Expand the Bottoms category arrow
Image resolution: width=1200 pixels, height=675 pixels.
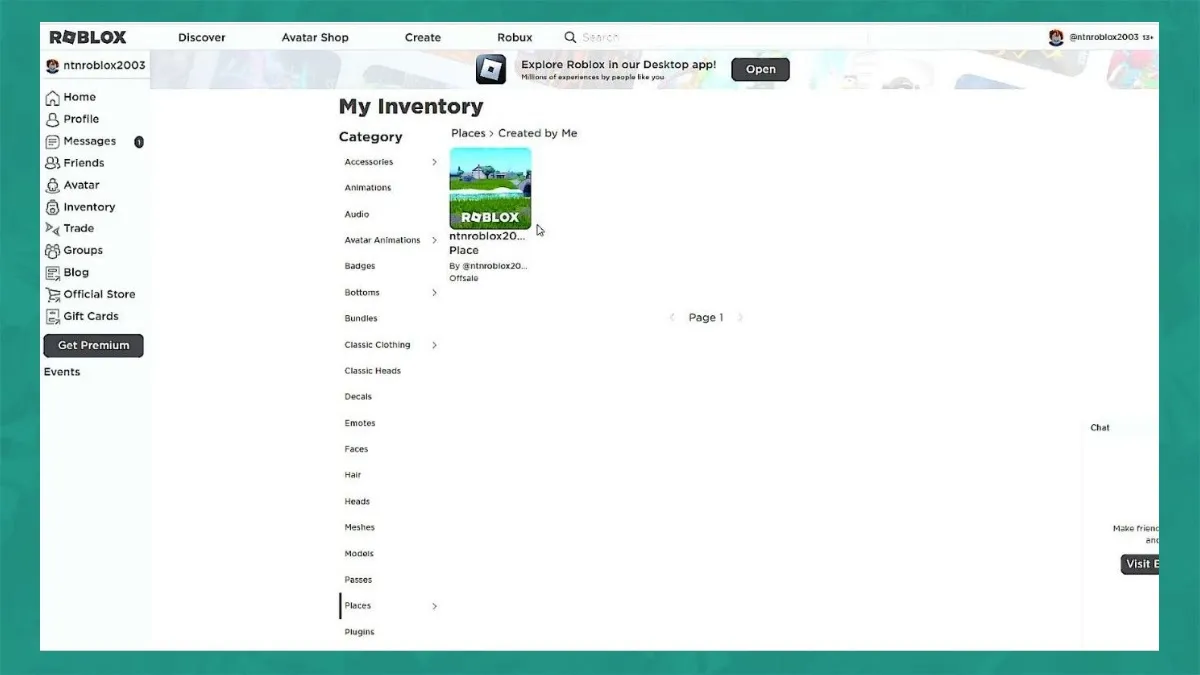point(434,293)
